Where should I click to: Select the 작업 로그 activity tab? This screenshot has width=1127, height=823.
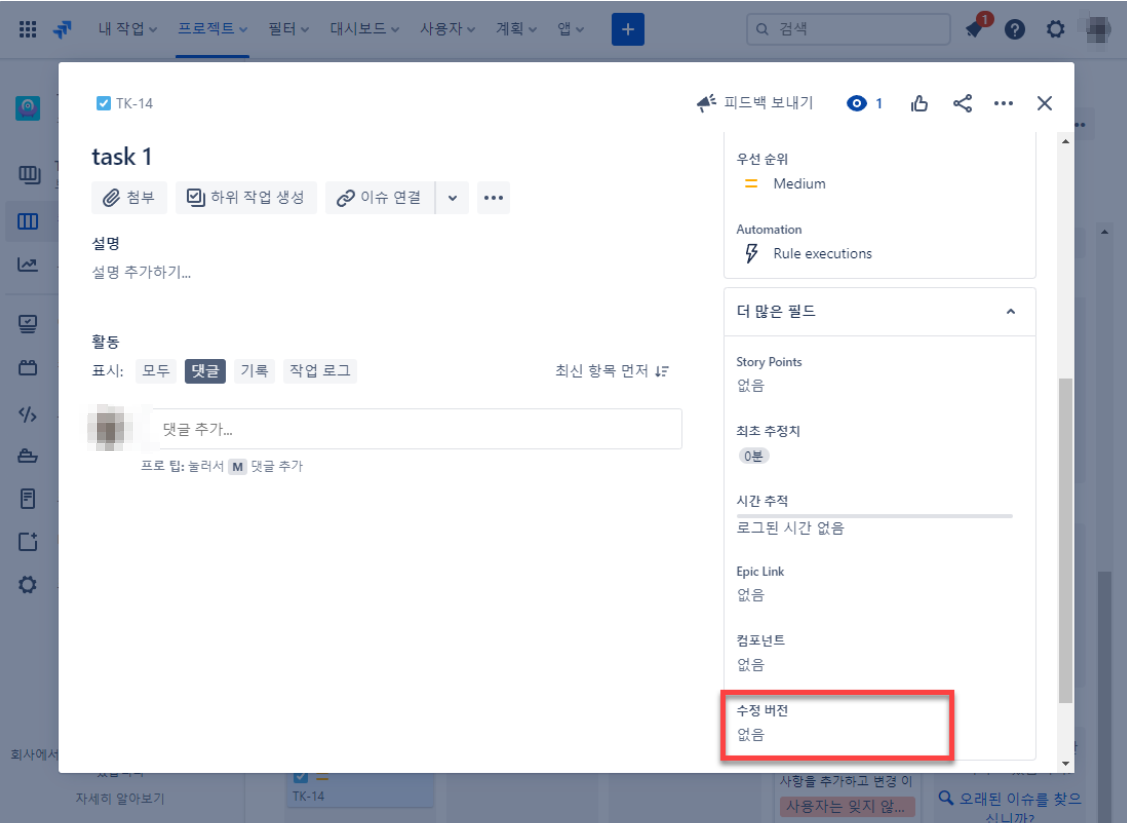click(x=320, y=371)
